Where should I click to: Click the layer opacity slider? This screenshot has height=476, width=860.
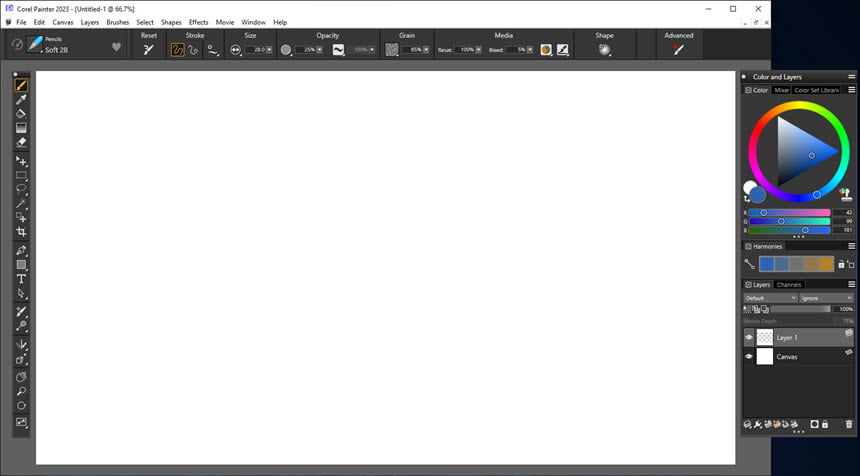(x=800, y=309)
